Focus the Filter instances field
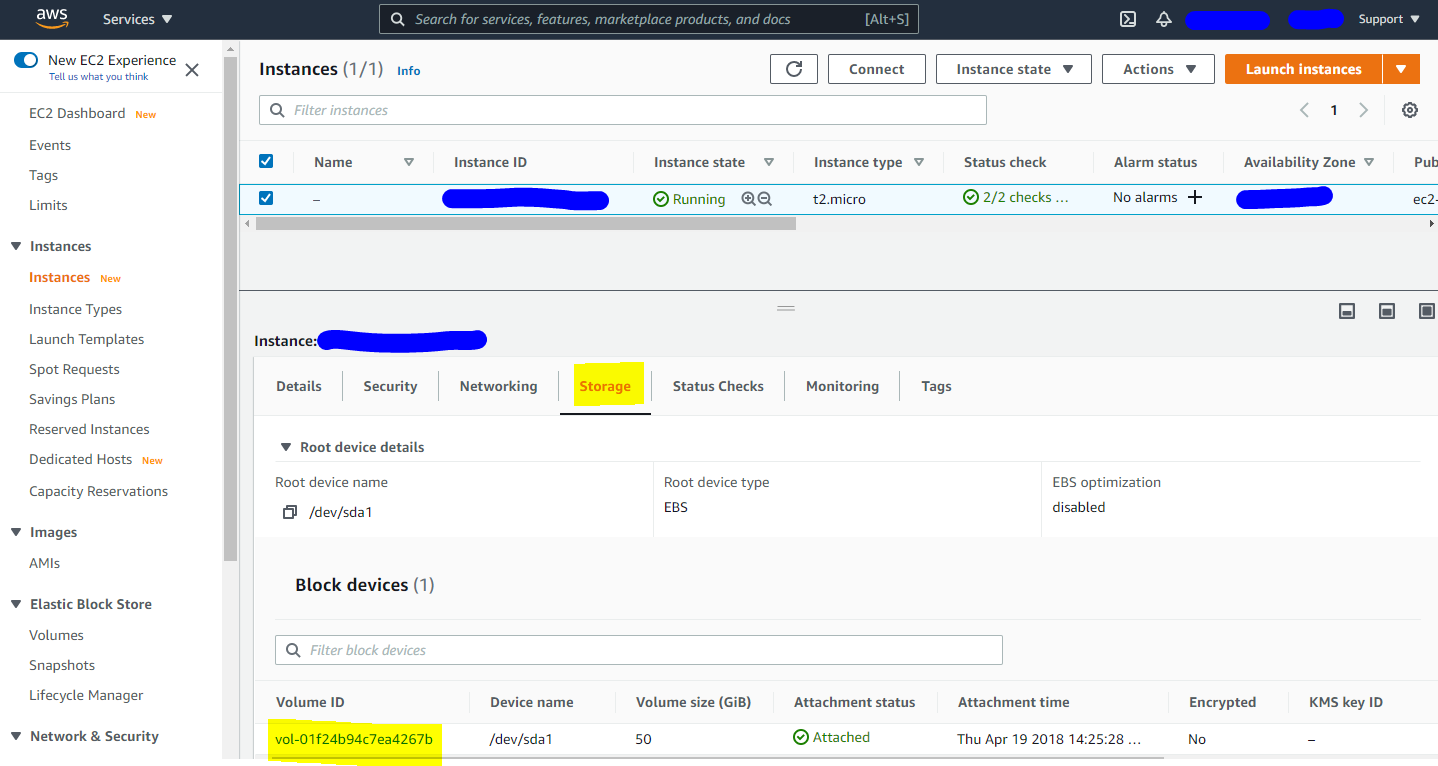1438x766 pixels. click(623, 110)
